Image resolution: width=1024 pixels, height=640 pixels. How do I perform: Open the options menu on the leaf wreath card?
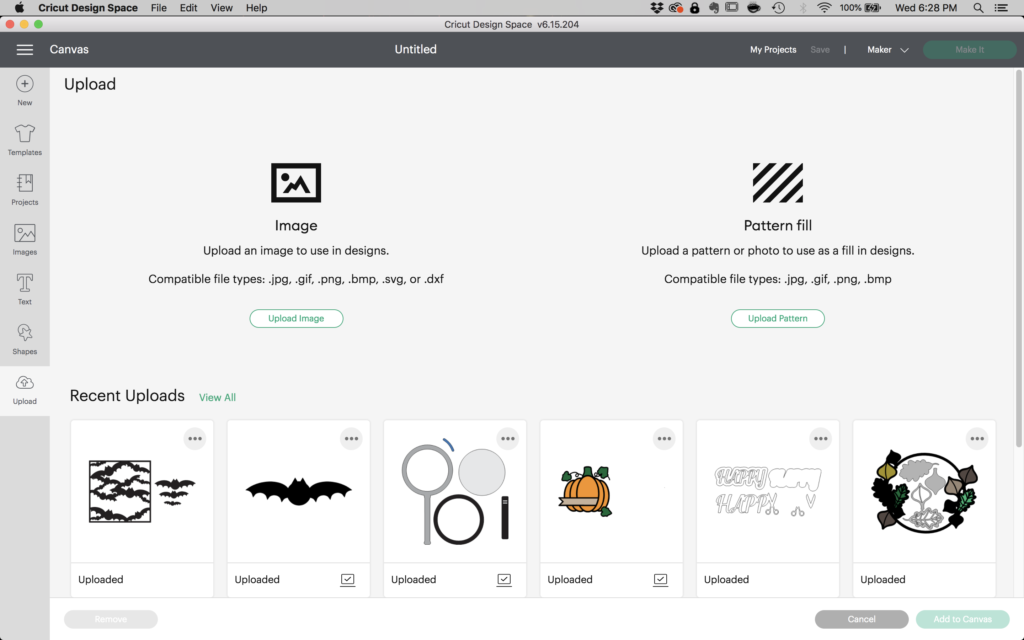(977, 439)
